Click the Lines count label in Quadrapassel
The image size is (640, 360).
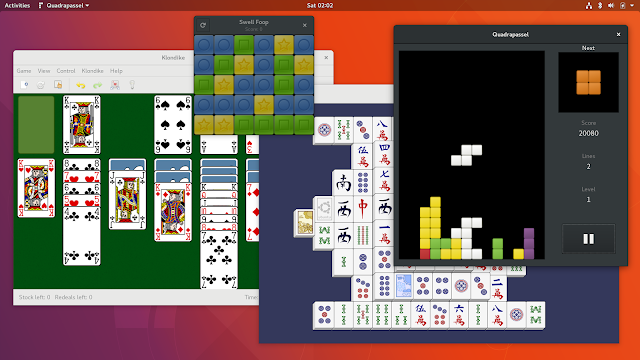588,156
